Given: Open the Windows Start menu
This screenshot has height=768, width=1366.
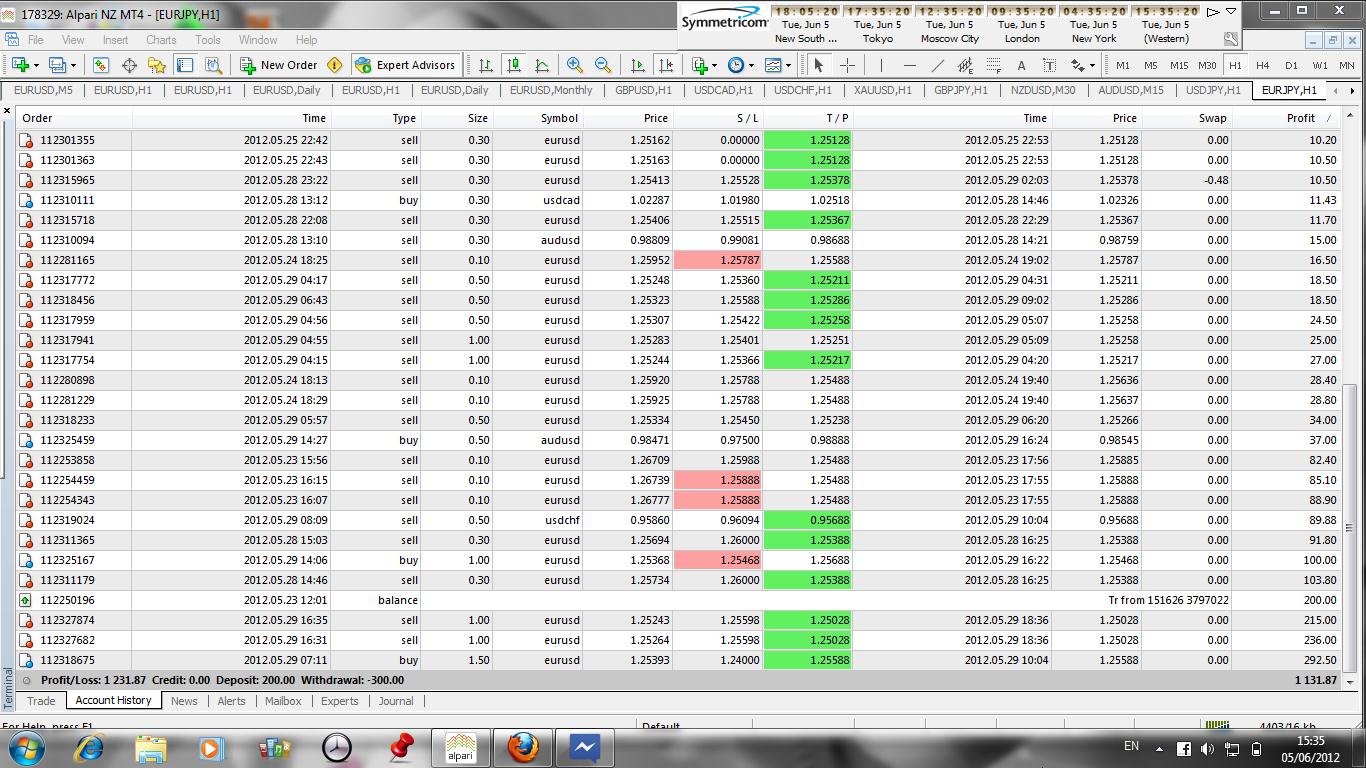Looking at the screenshot, I should (25, 747).
